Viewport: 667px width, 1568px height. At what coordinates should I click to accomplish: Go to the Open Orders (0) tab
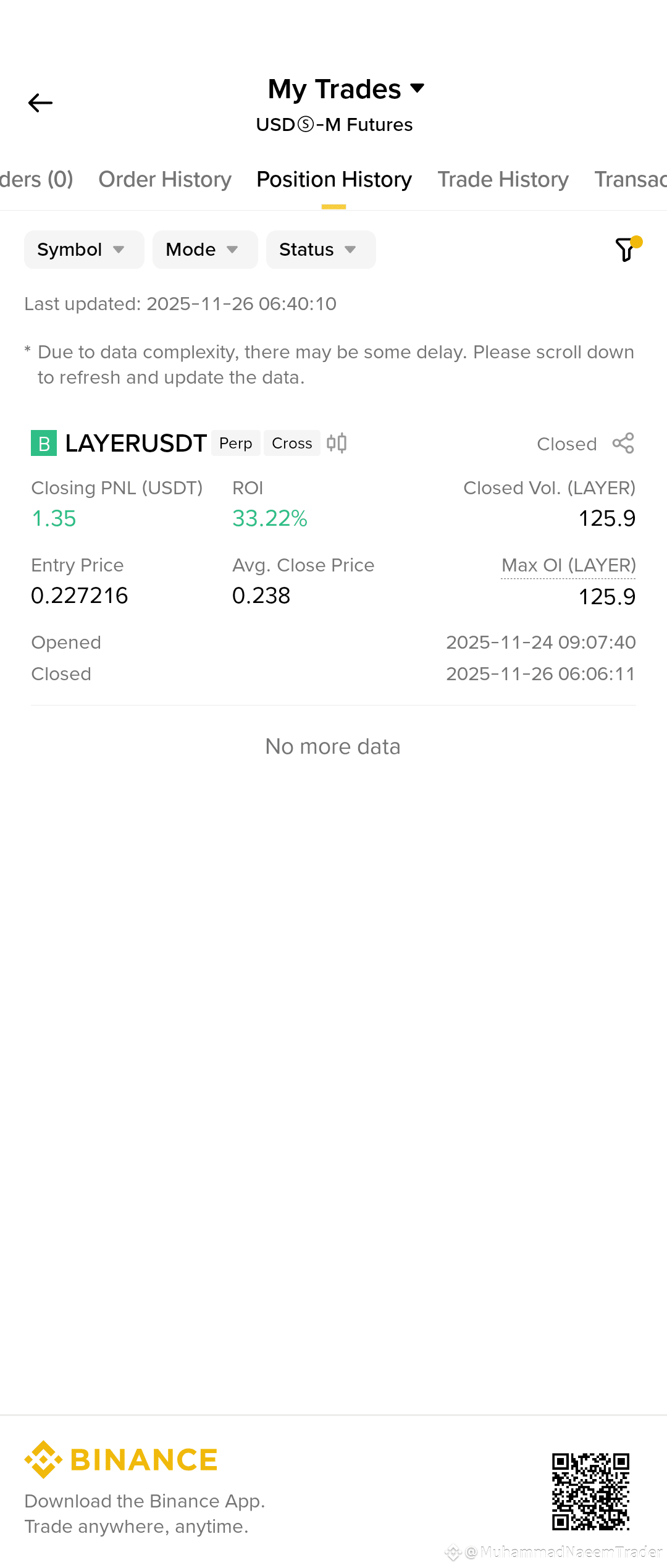click(x=36, y=179)
